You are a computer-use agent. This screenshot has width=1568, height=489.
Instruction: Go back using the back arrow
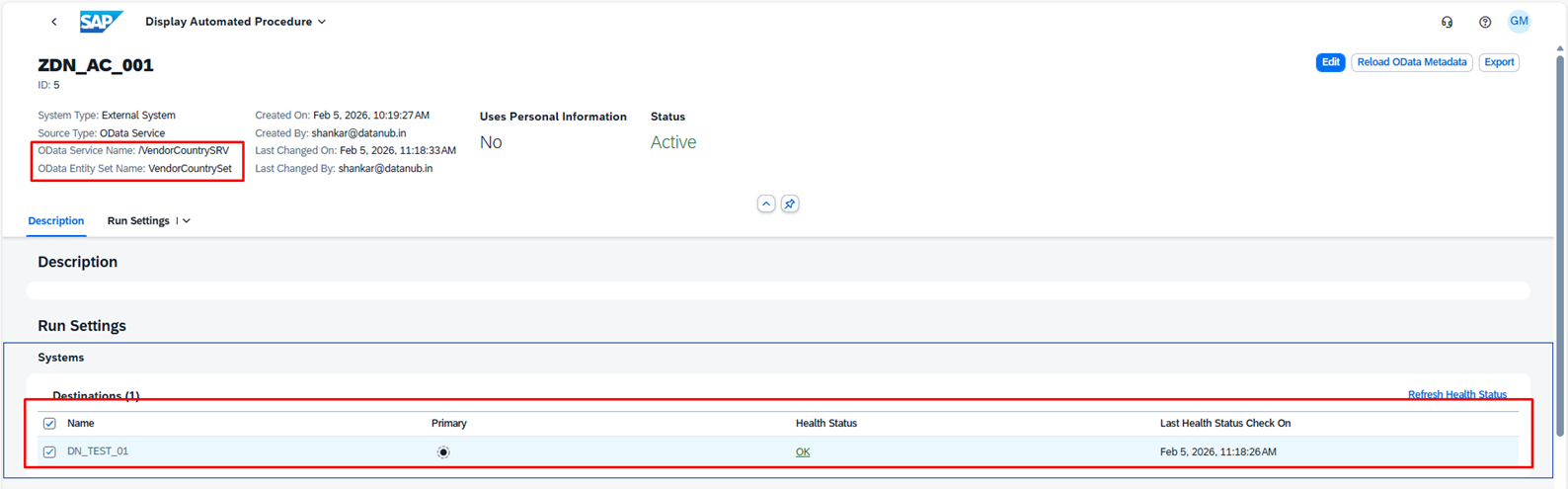[54, 22]
